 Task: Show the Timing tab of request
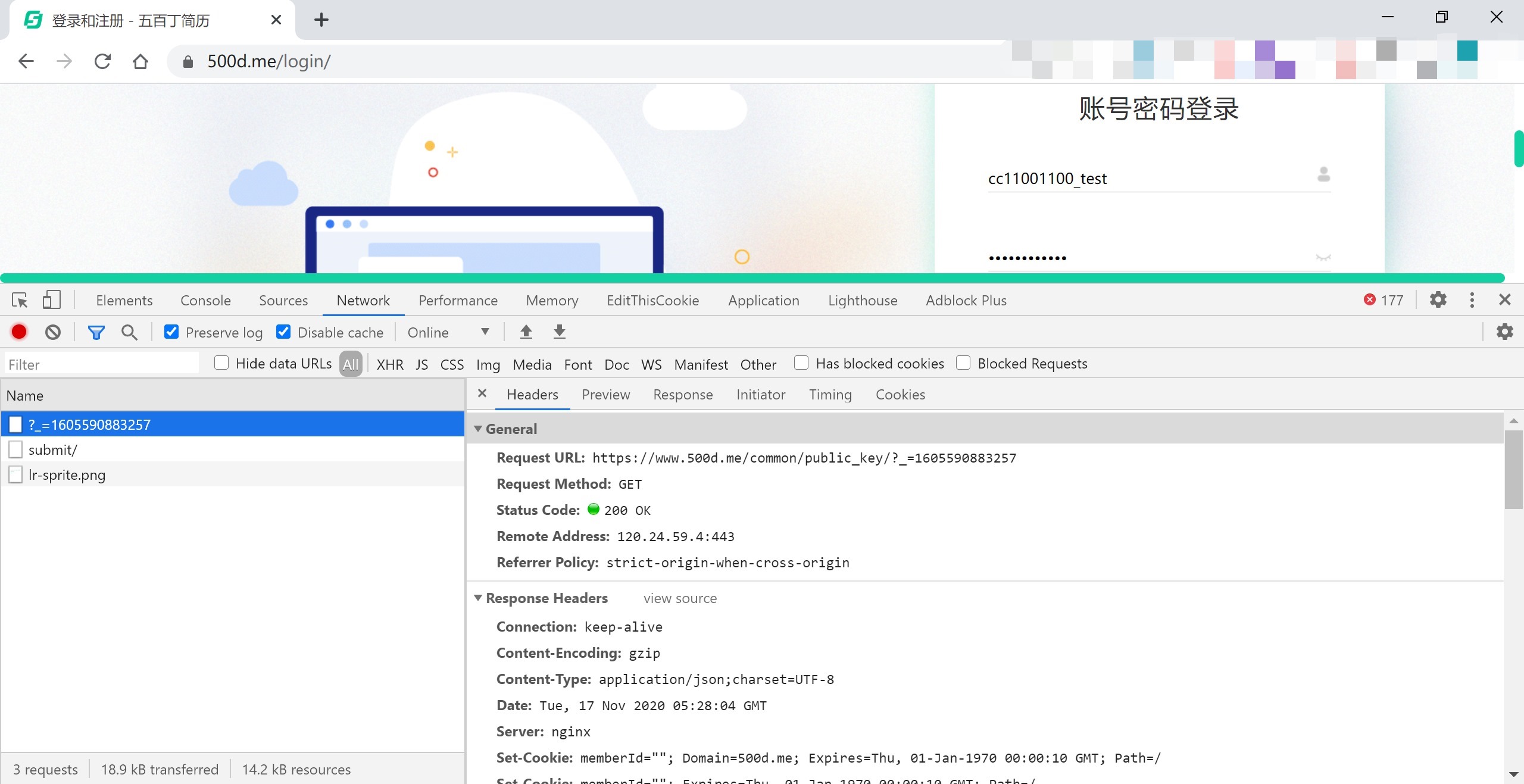(830, 394)
